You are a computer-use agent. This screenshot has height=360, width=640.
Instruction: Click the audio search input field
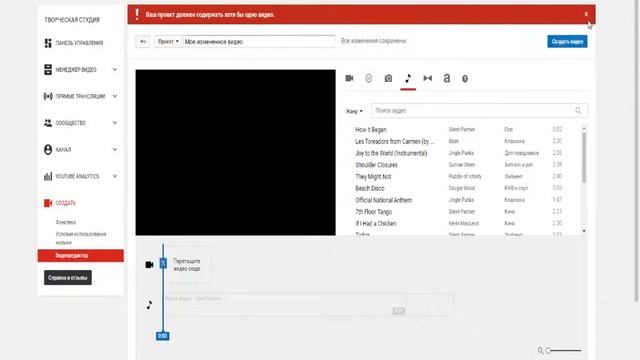(x=480, y=111)
